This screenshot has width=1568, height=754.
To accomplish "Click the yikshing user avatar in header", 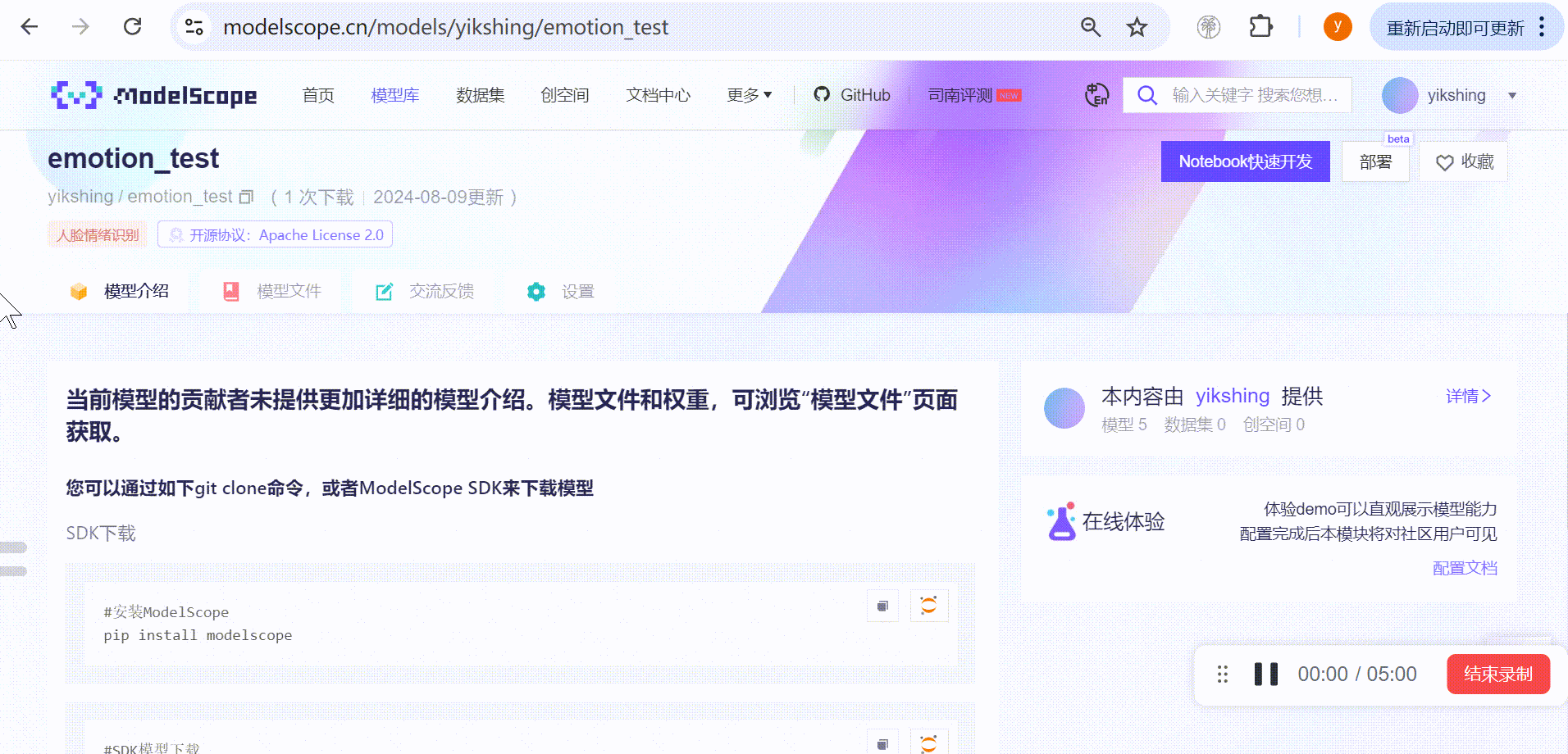I will [x=1400, y=95].
